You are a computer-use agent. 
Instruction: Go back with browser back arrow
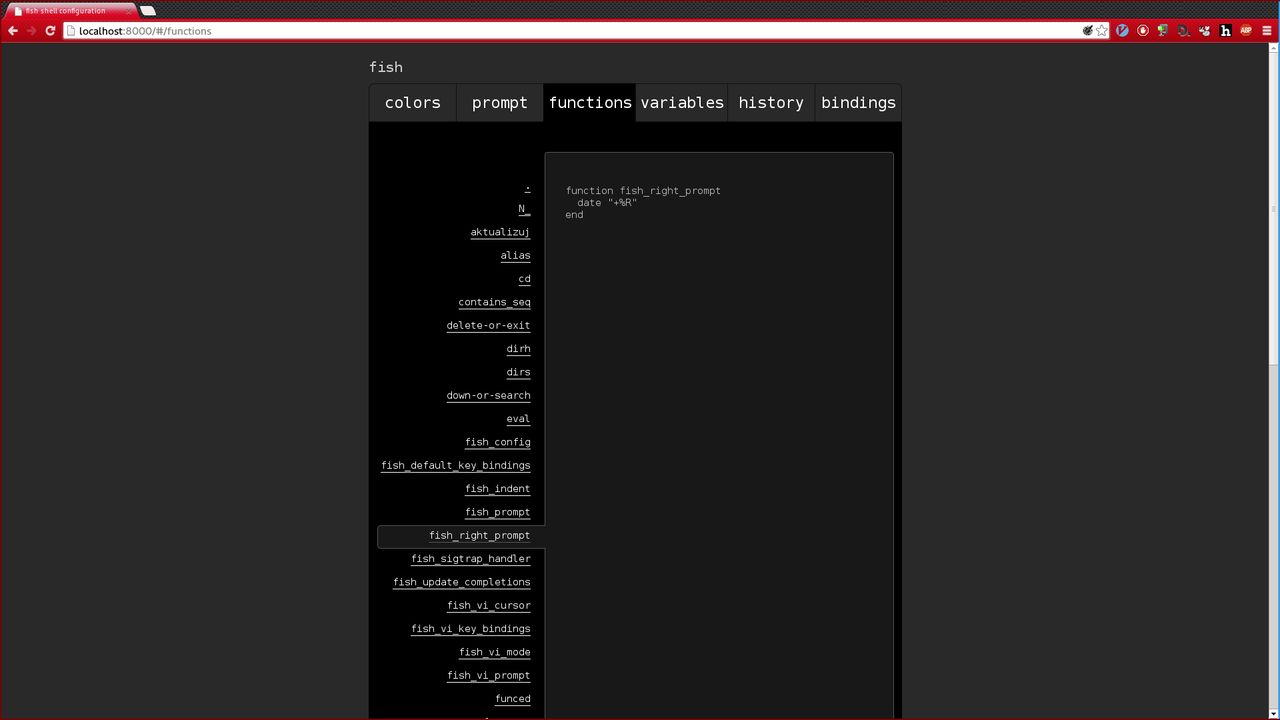(x=12, y=31)
